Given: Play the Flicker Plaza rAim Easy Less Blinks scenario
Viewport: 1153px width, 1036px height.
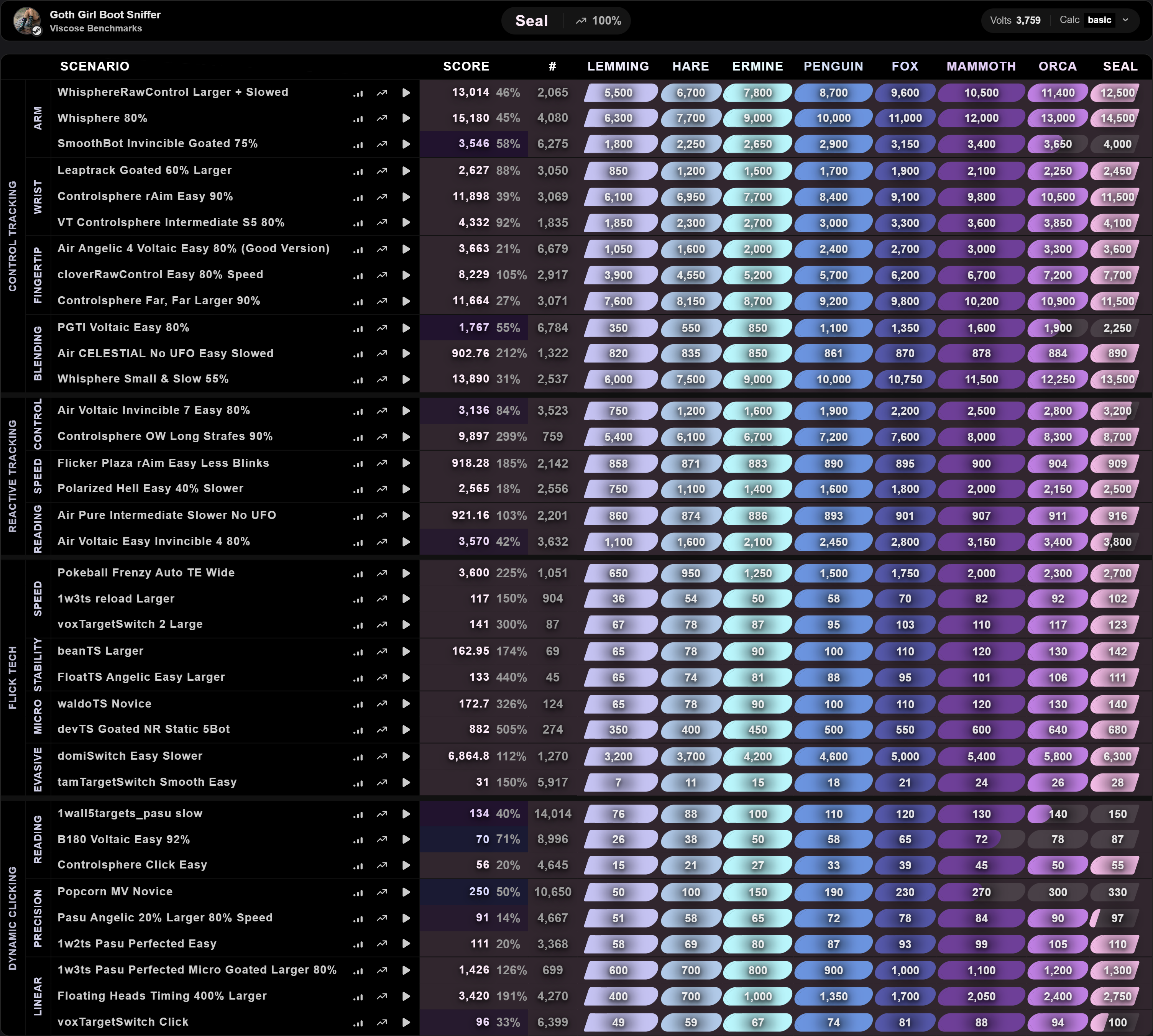Looking at the screenshot, I should pyautogui.click(x=406, y=463).
